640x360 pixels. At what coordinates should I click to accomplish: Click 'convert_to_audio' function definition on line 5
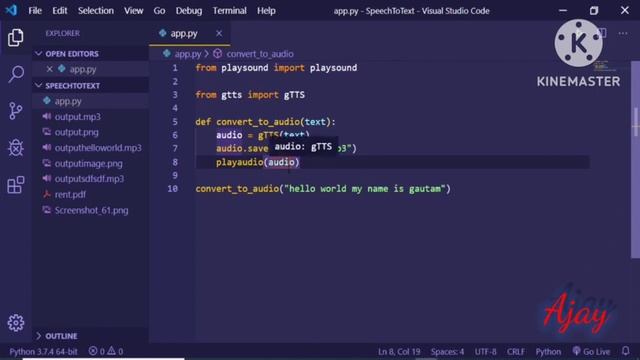[258, 122]
